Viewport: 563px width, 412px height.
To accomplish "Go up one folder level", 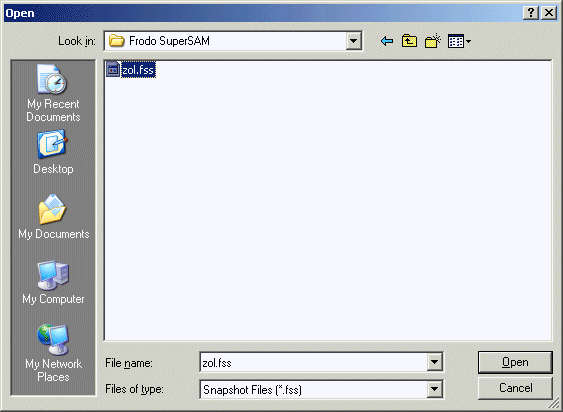I will [x=409, y=41].
